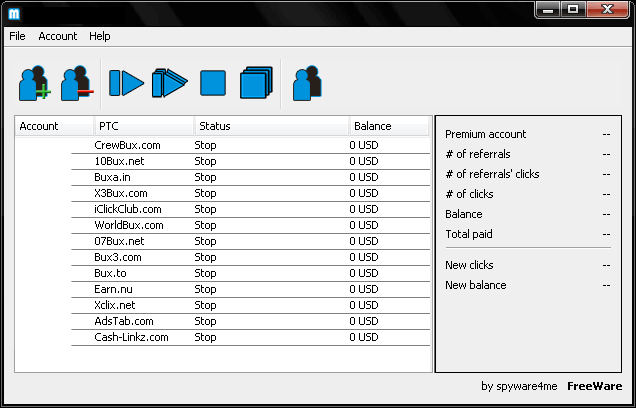Click the Premium account label
The height and width of the screenshot is (408, 636).
pyautogui.click(x=486, y=134)
